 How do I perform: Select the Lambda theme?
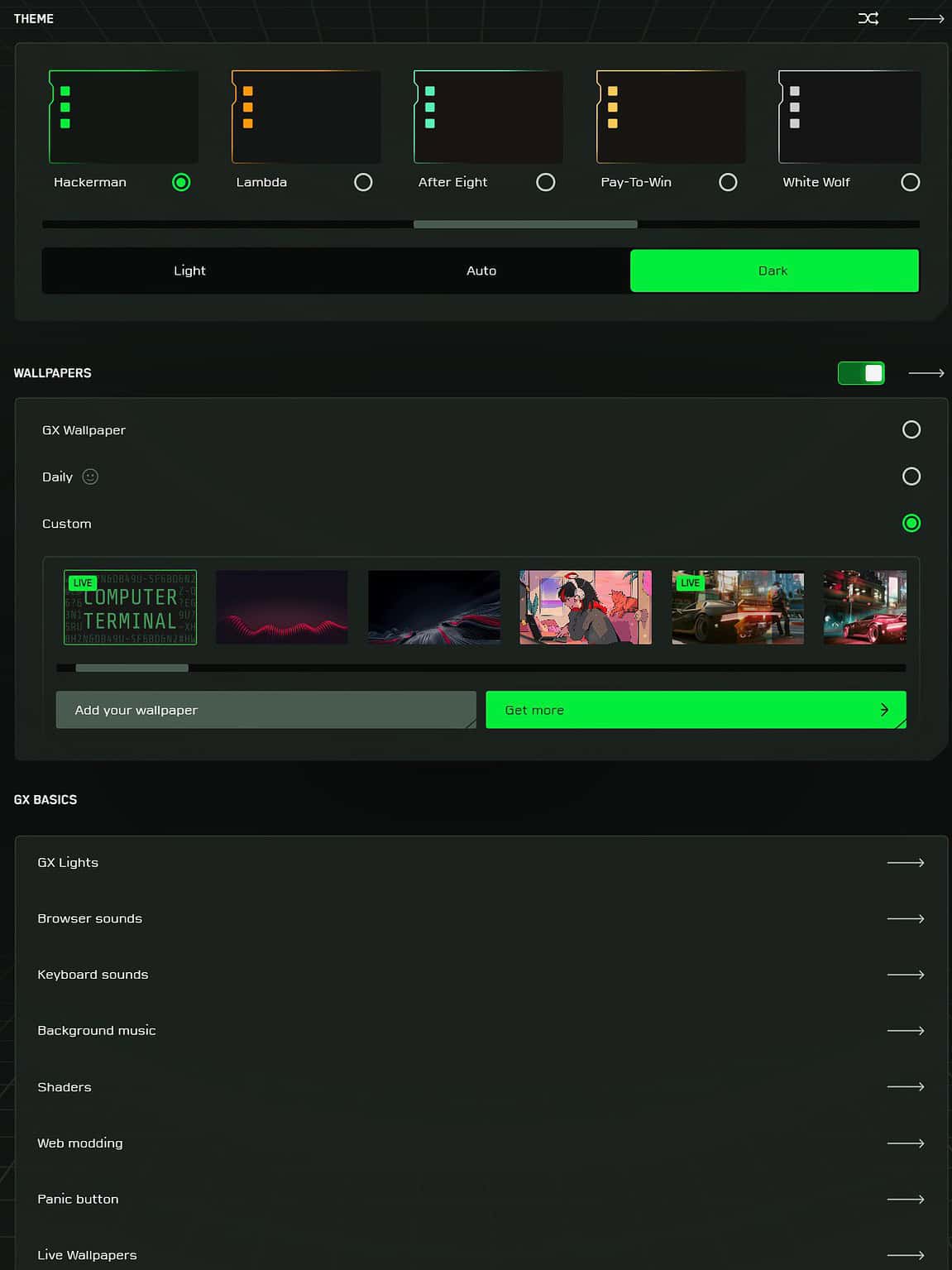point(363,182)
